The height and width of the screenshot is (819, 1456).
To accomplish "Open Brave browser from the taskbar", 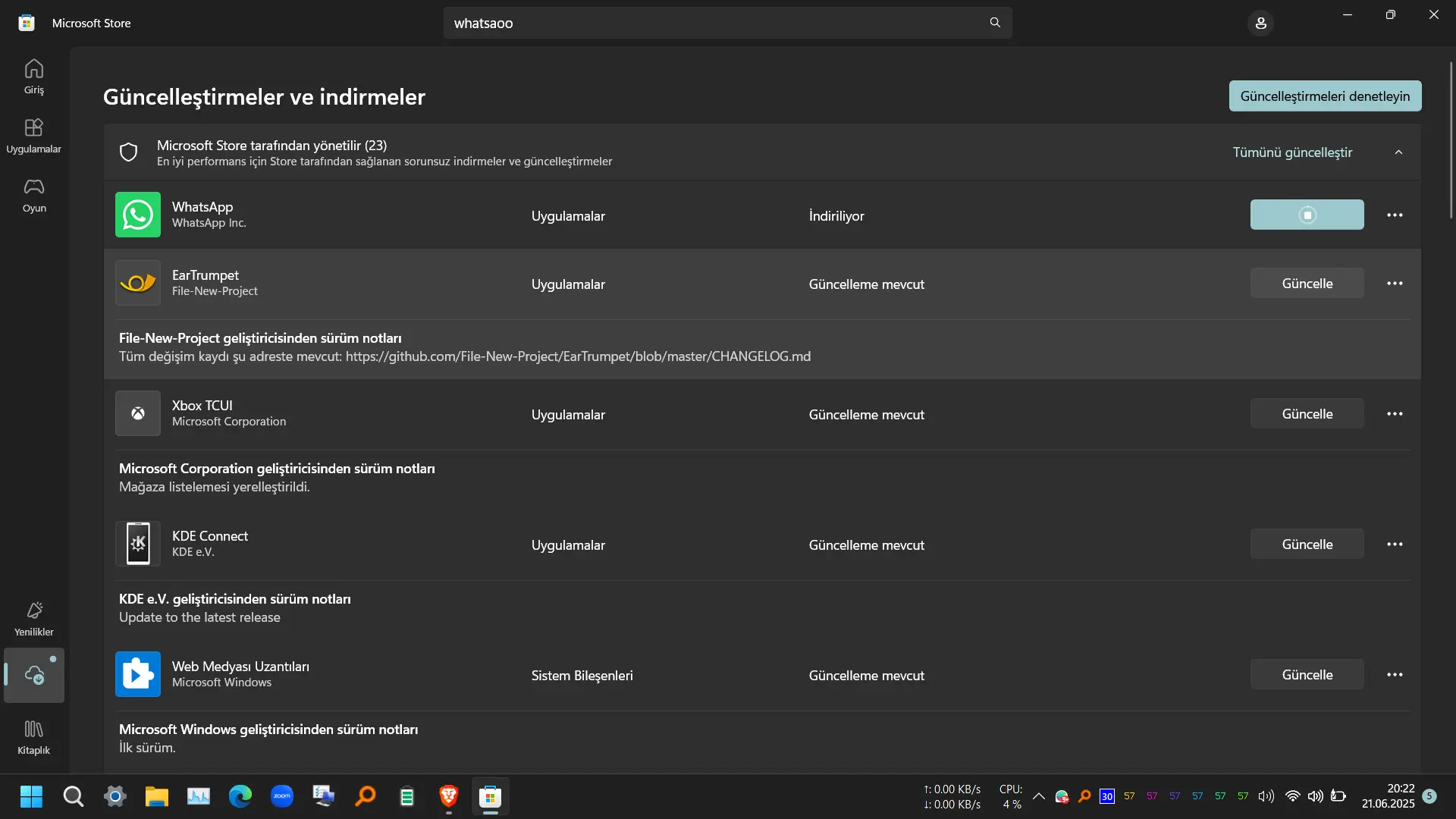I will coord(449,796).
